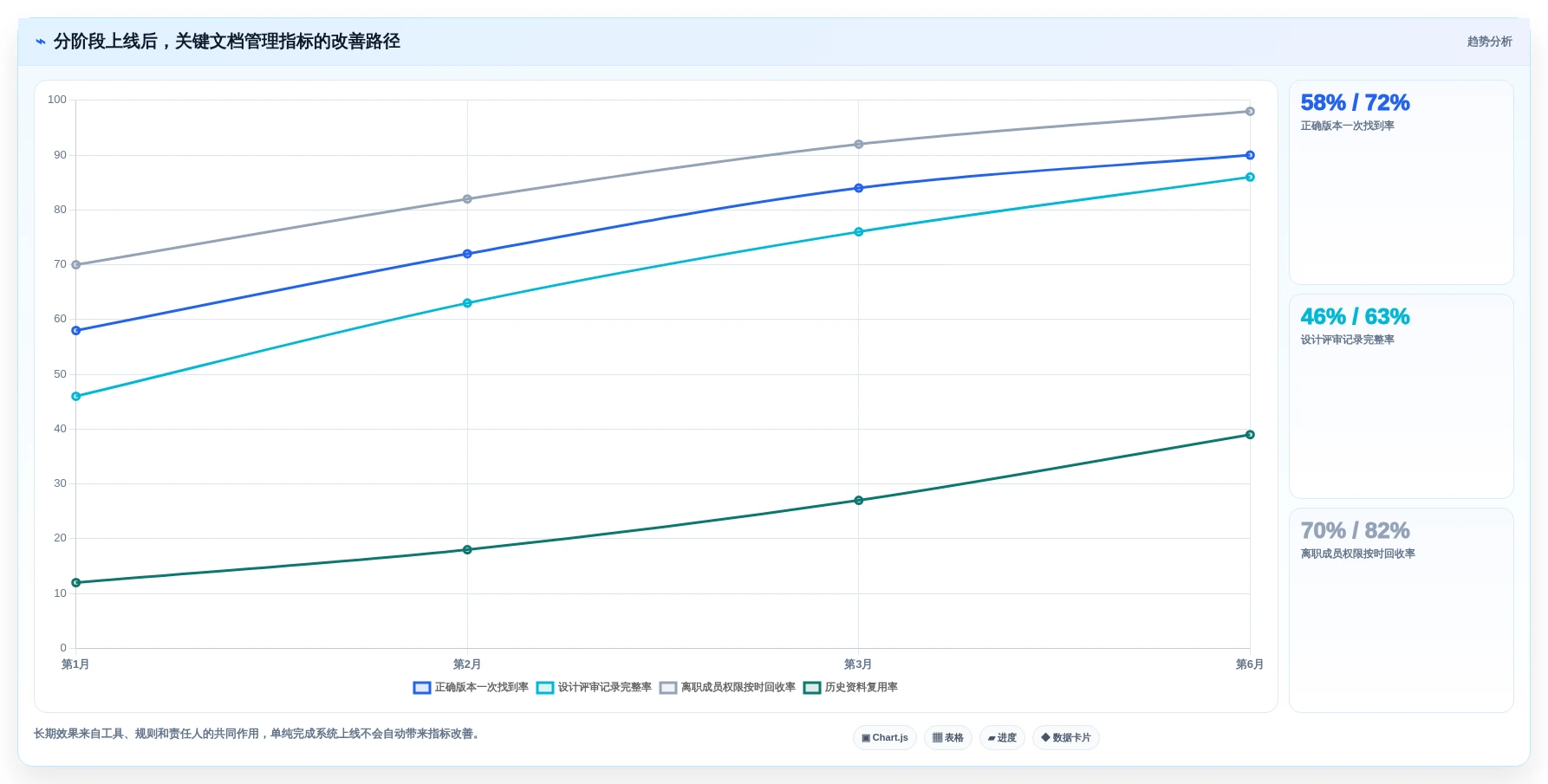This screenshot has width=1548, height=784.
Task: Click the Chart.js tag chip
Action: click(885, 738)
